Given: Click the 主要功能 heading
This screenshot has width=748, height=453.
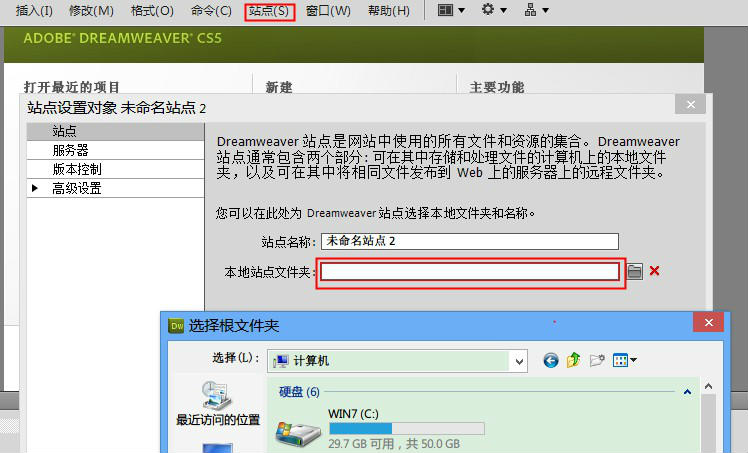Looking at the screenshot, I should point(497,87).
